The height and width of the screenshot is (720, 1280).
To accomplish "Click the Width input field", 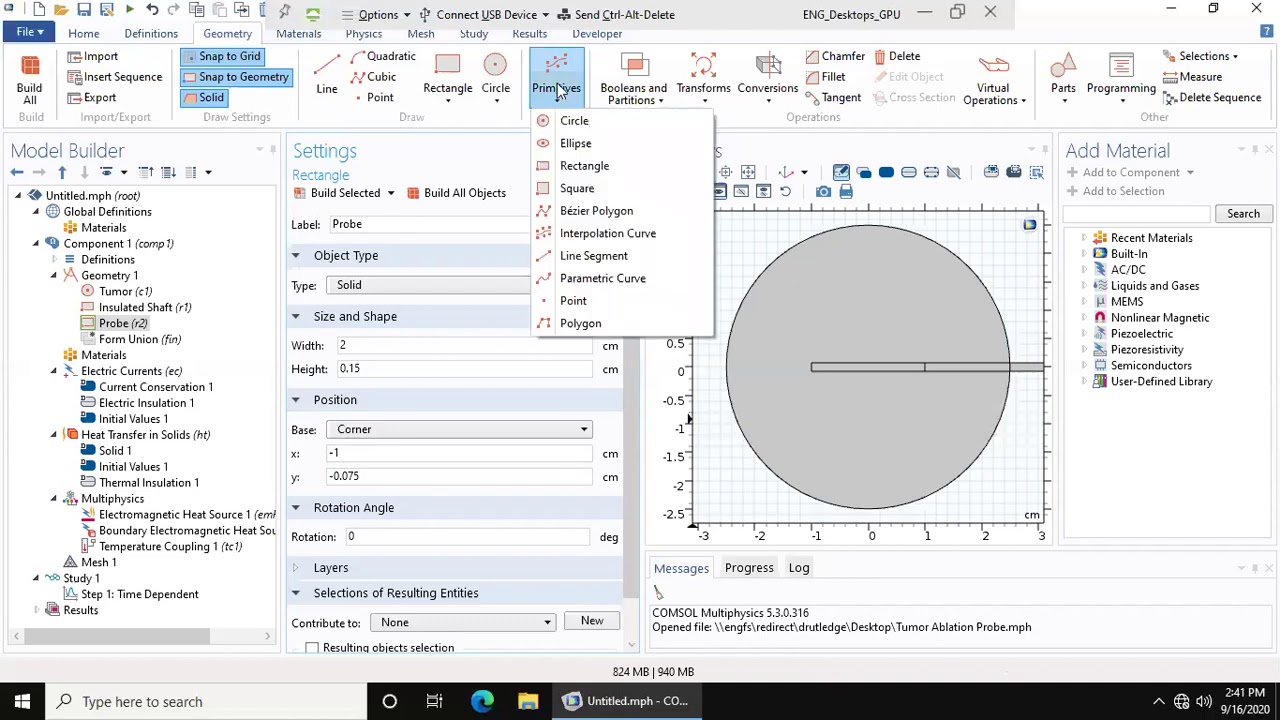I will (465, 346).
